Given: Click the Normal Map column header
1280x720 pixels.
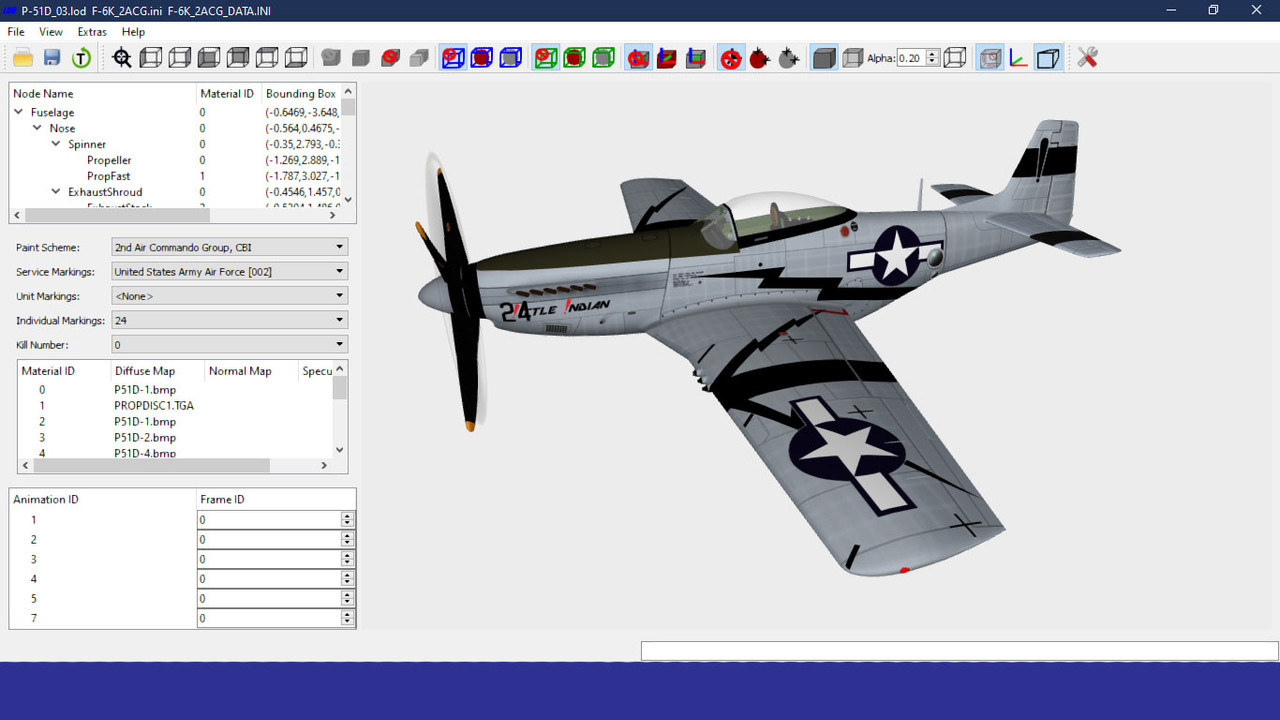Looking at the screenshot, I should click(x=251, y=371).
